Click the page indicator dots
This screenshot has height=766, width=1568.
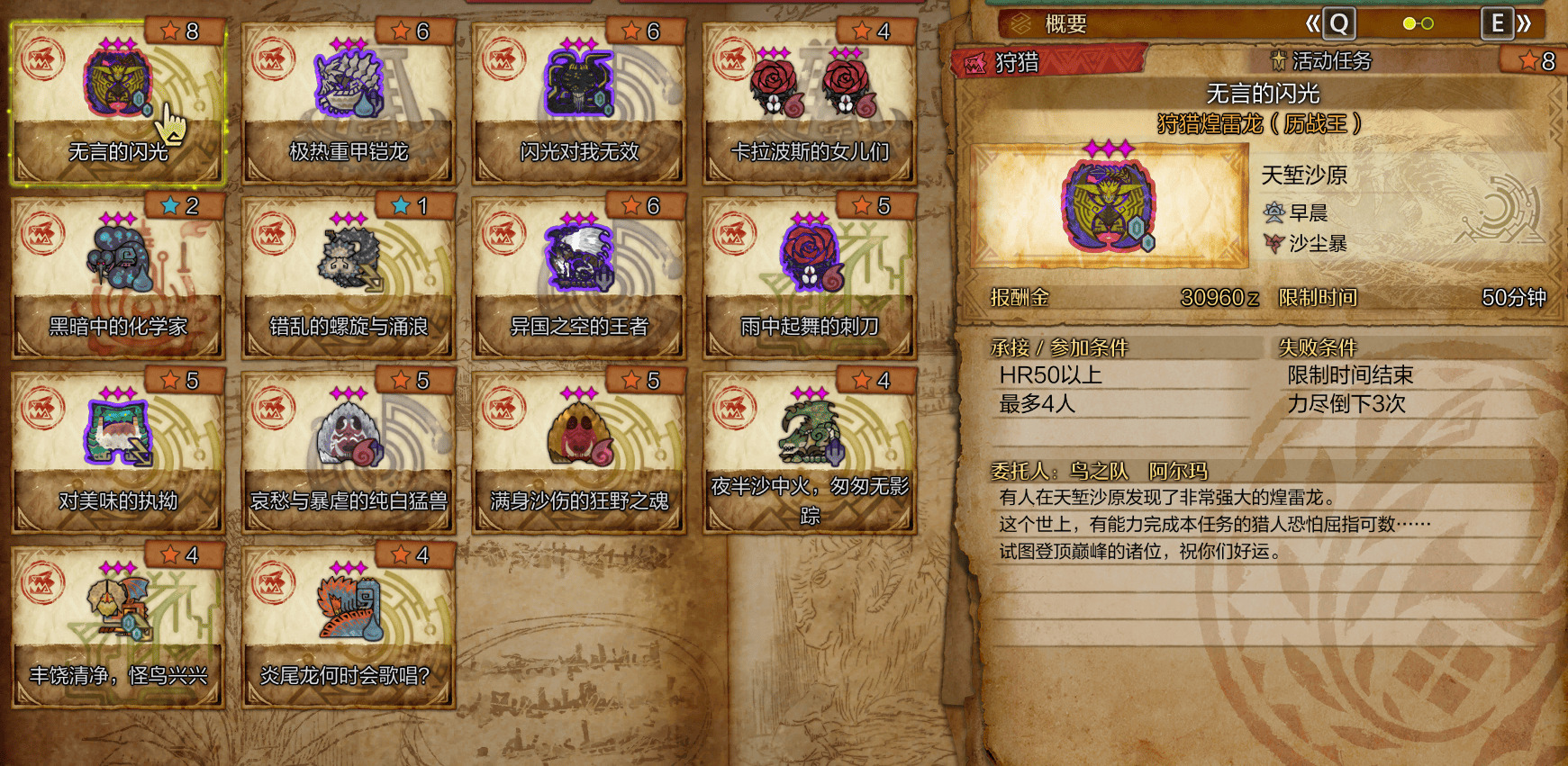(x=1418, y=23)
